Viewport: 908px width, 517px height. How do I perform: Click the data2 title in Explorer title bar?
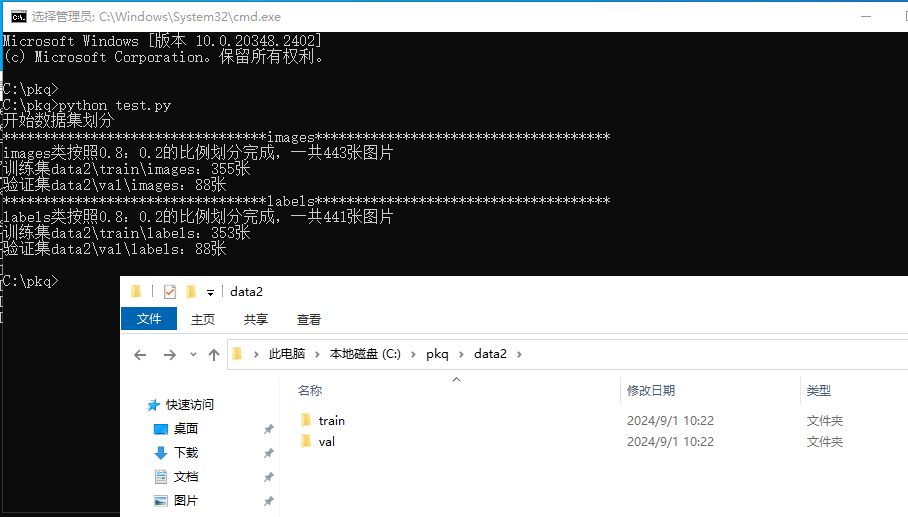pyautogui.click(x=246, y=292)
